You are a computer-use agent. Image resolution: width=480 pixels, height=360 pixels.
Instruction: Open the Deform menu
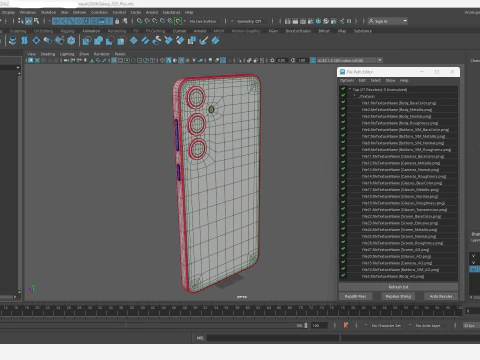tap(79, 12)
